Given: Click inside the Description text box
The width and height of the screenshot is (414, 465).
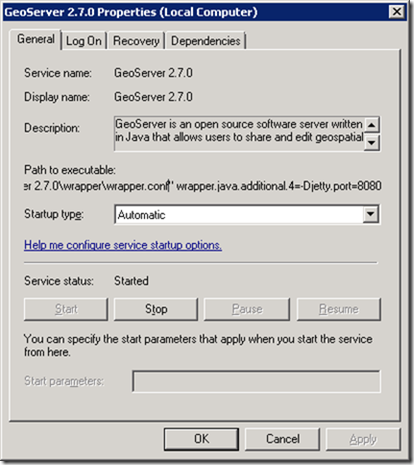Looking at the screenshot, I should pyautogui.click(x=239, y=133).
